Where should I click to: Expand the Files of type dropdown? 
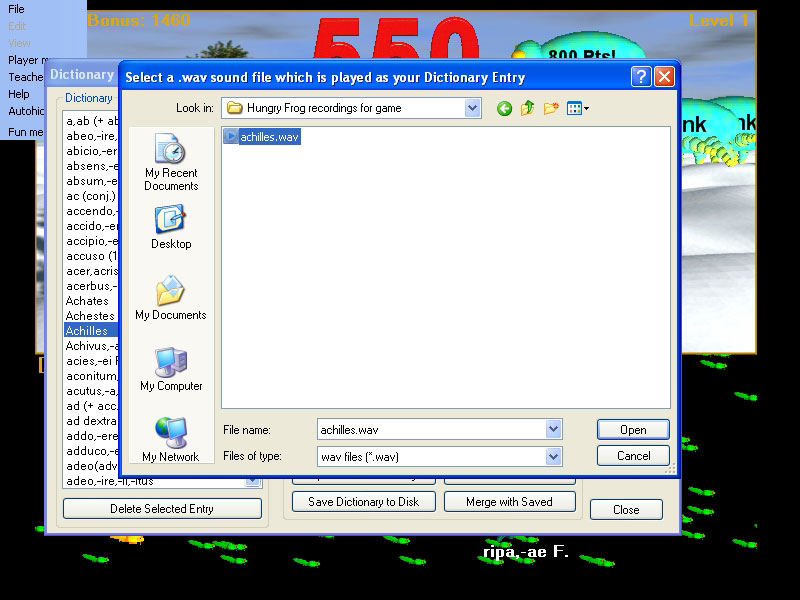pos(553,456)
